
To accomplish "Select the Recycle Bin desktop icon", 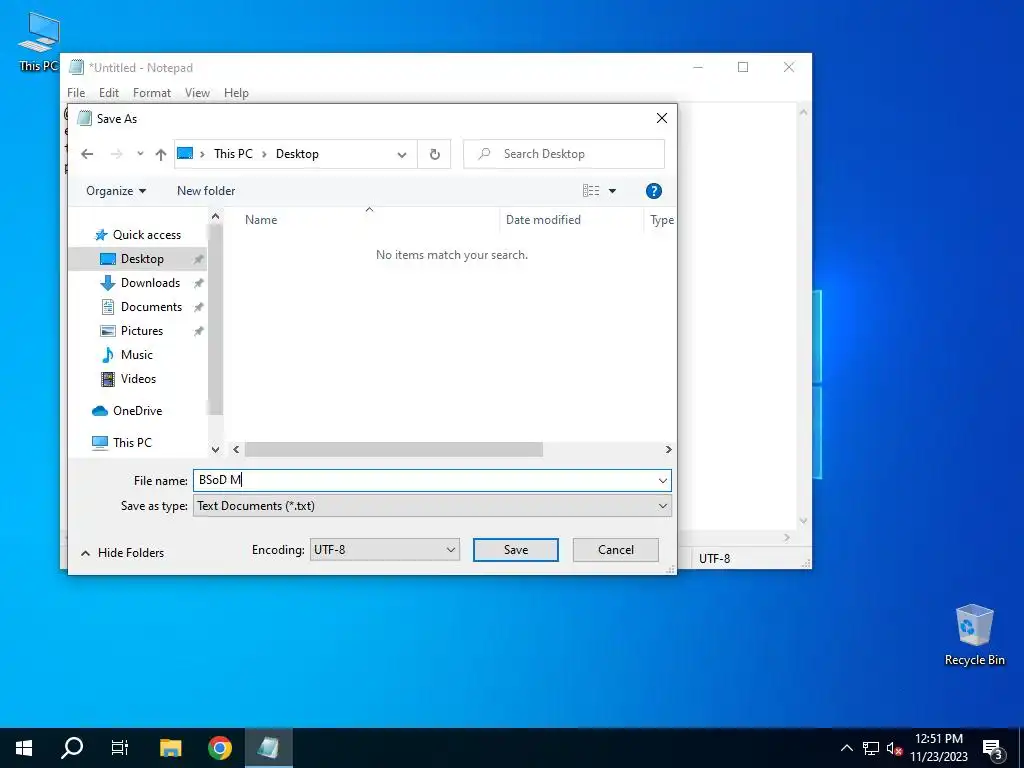I will [x=974, y=635].
